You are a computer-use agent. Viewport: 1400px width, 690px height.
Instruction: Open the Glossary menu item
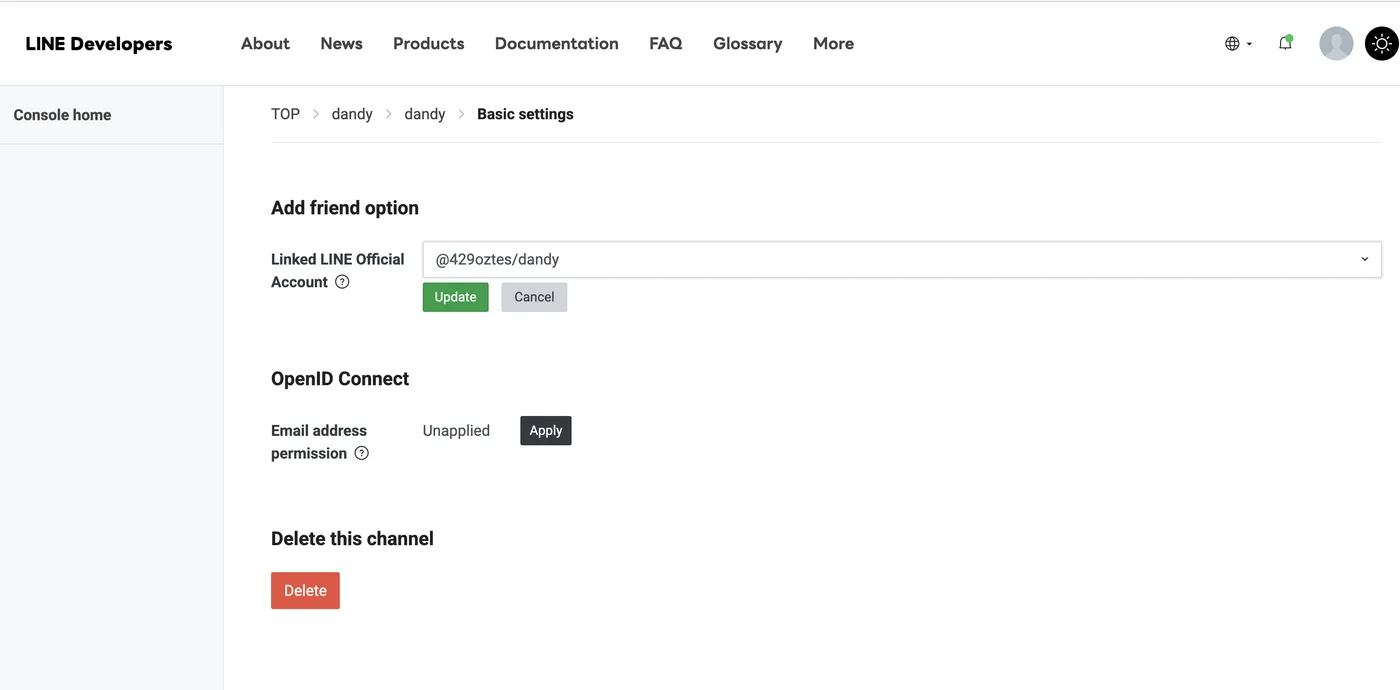point(748,44)
